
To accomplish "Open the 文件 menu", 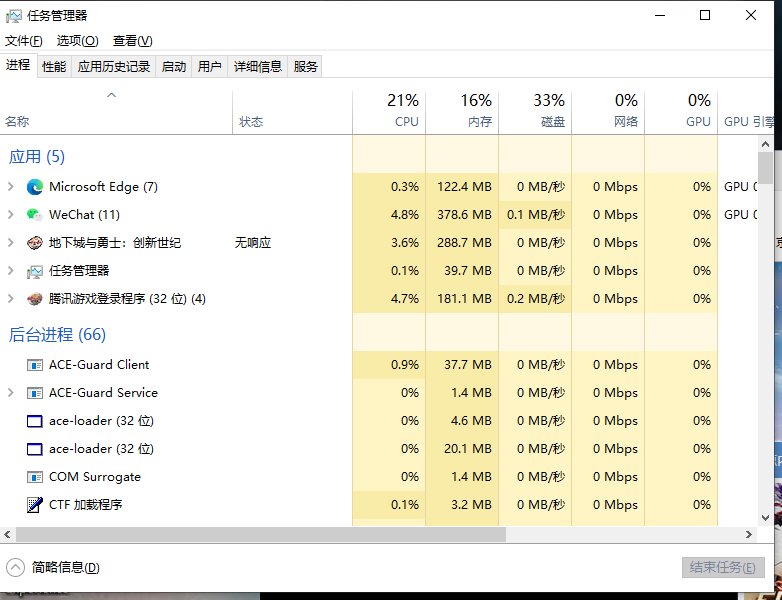I will click(24, 41).
